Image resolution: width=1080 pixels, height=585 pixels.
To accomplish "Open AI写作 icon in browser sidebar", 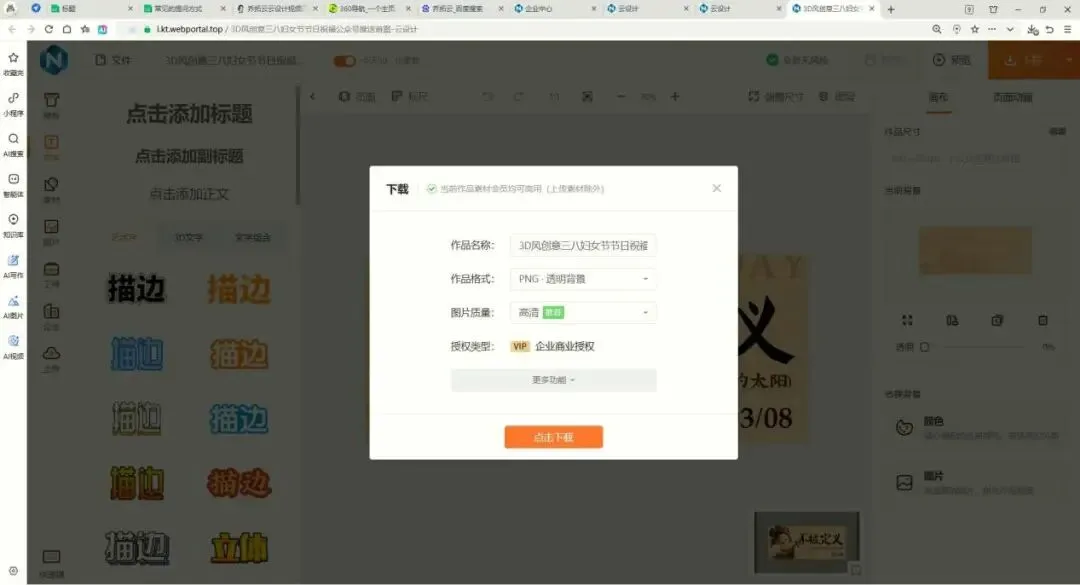I will click(13, 260).
